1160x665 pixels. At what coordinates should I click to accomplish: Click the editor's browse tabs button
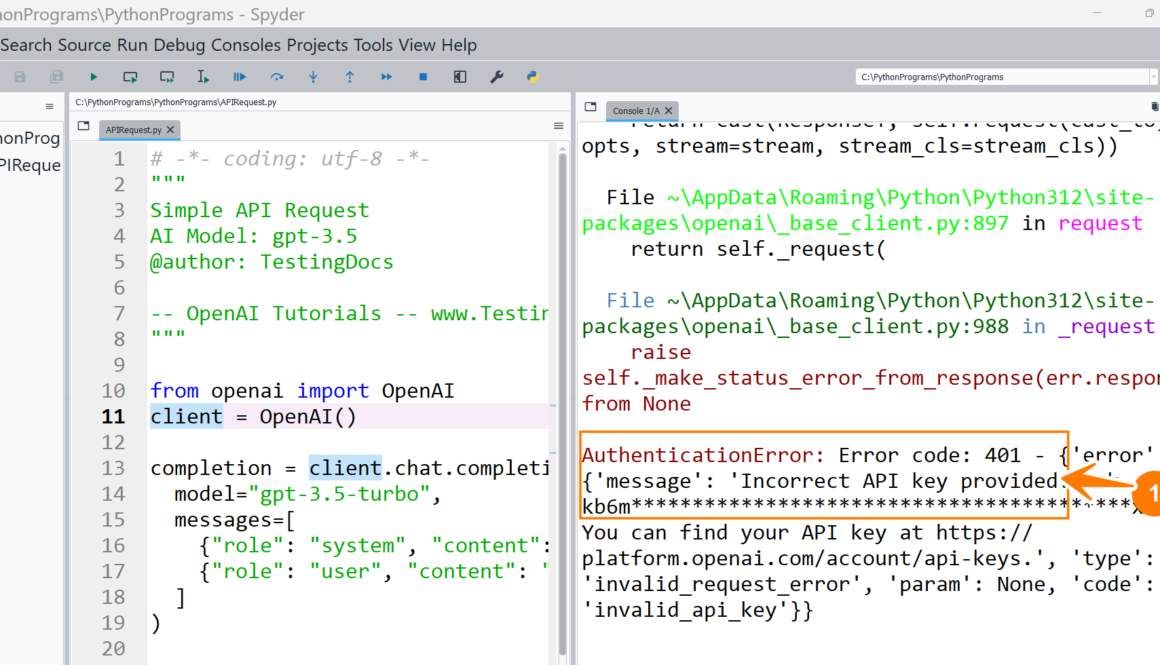pyautogui.click(x=84, y=127)
